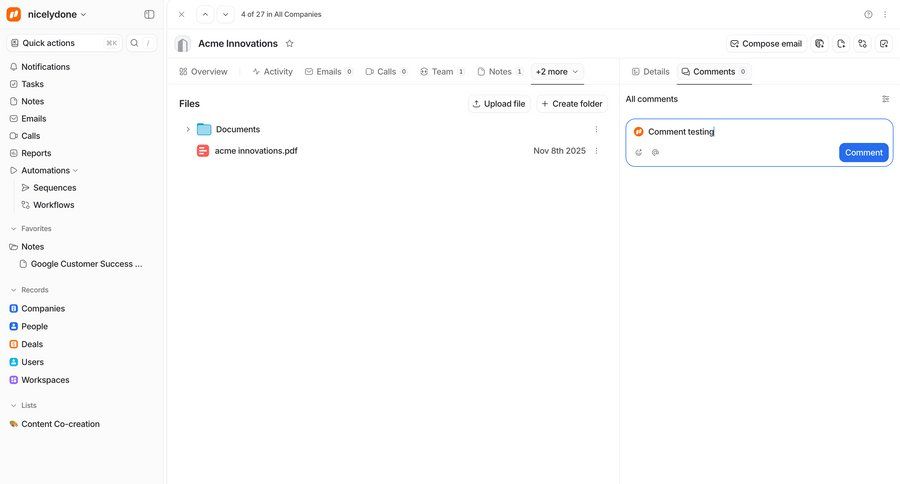Click into the comment text field
The height and width of the screenshot is (484, 900).
tap(760, 132)
